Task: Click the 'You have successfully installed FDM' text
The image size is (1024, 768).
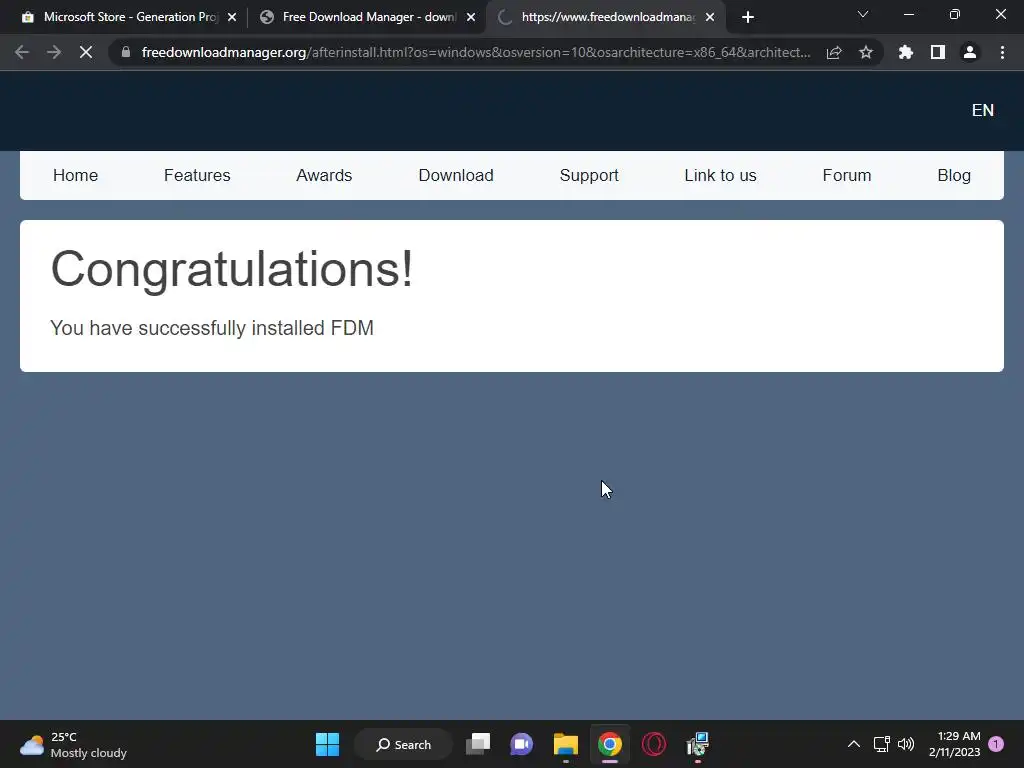Action: click(x=212, y=328)
